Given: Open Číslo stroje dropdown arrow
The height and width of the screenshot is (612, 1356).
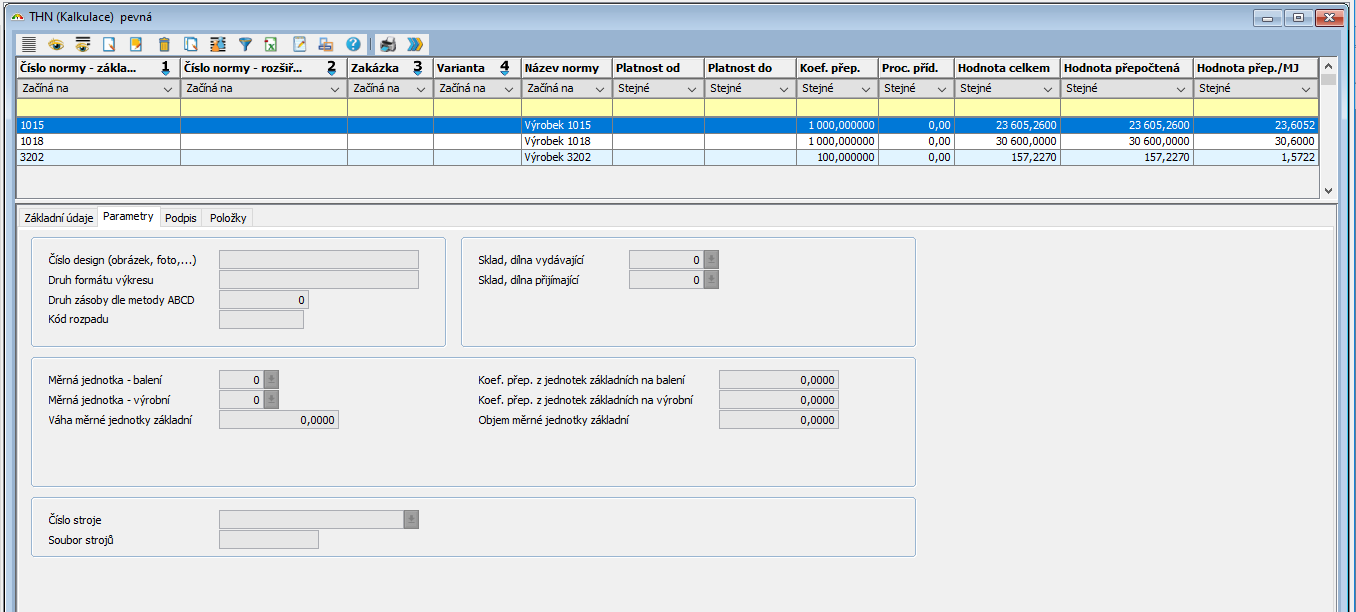Looking at the screenshot, I should pyautogui.click(x=410, y=520).
